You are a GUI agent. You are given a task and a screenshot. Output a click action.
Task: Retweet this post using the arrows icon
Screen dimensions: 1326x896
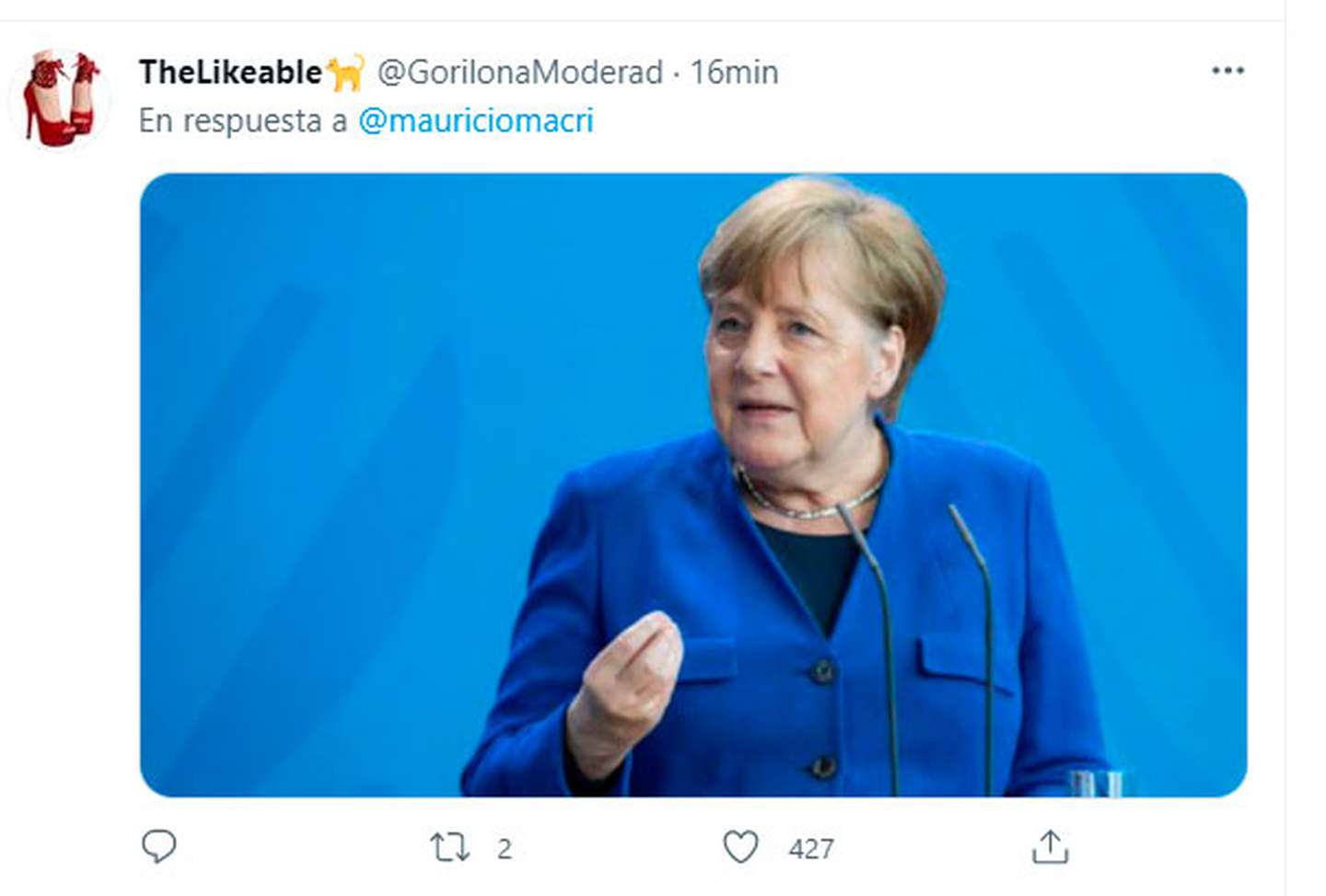coord(449,847)
